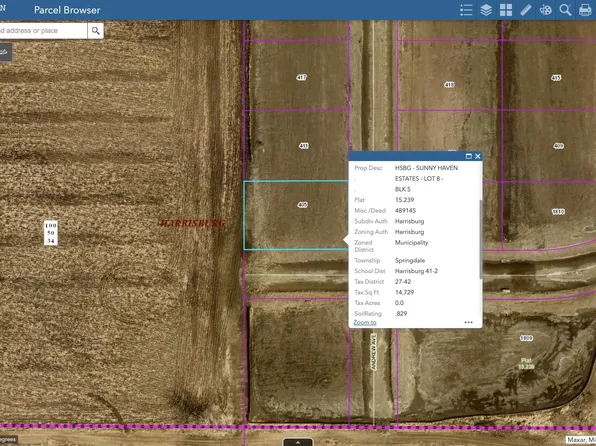The width and height of the screenshot is (596, 446).
Task: Open the Legend list widget
Action: pos(466,10)
